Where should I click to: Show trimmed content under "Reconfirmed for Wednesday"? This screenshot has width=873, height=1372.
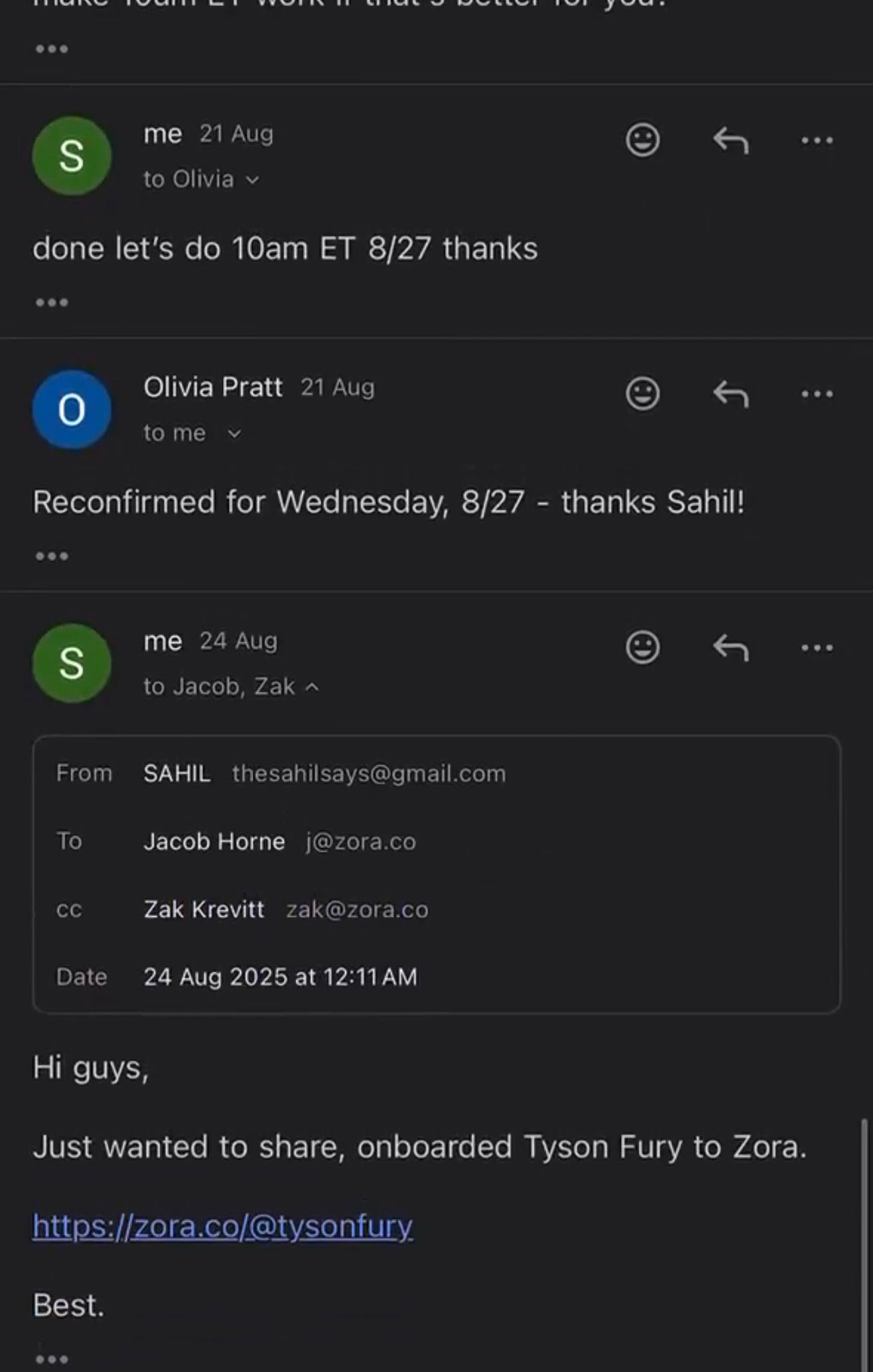[x=52, y=556]
